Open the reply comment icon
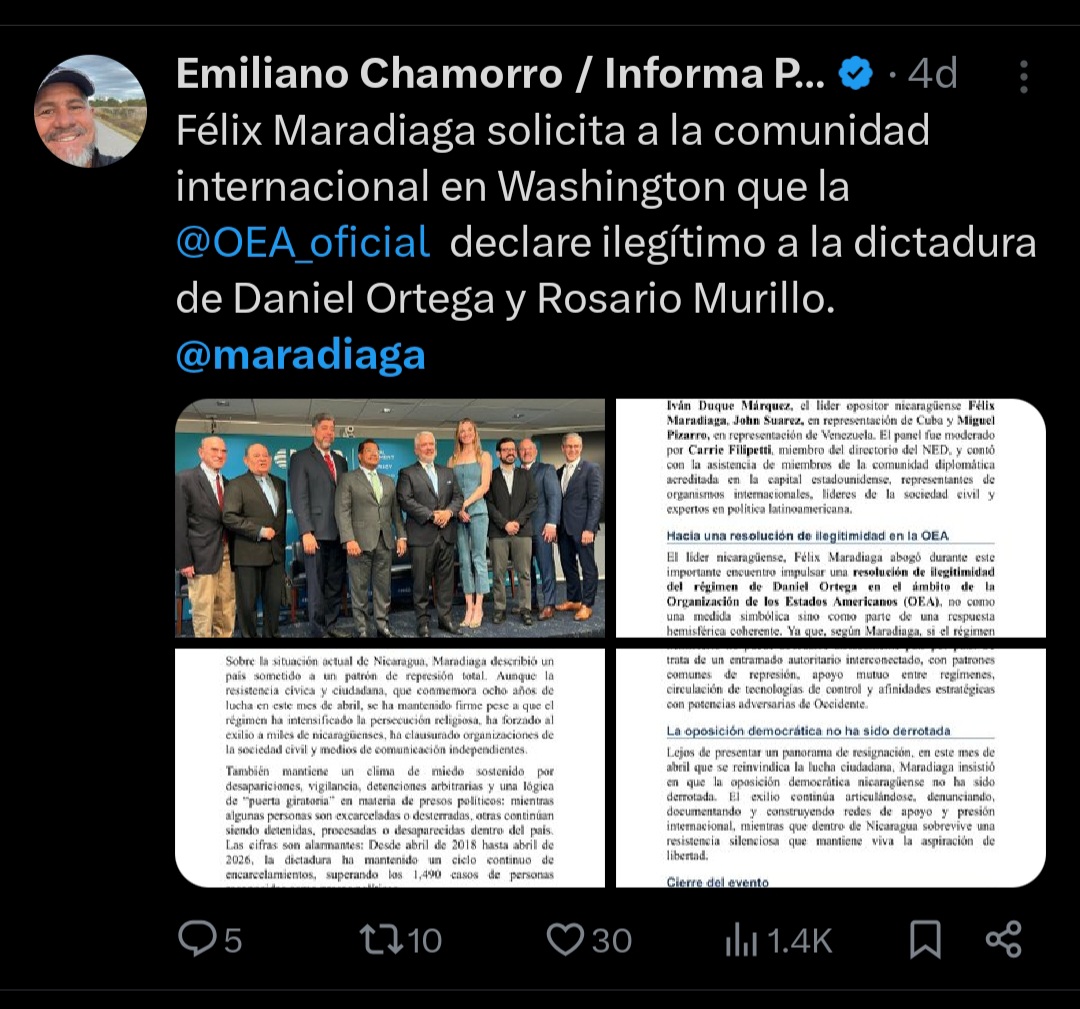The width and height of the screenshot is (1080, 1009). [x=197, y=939]
